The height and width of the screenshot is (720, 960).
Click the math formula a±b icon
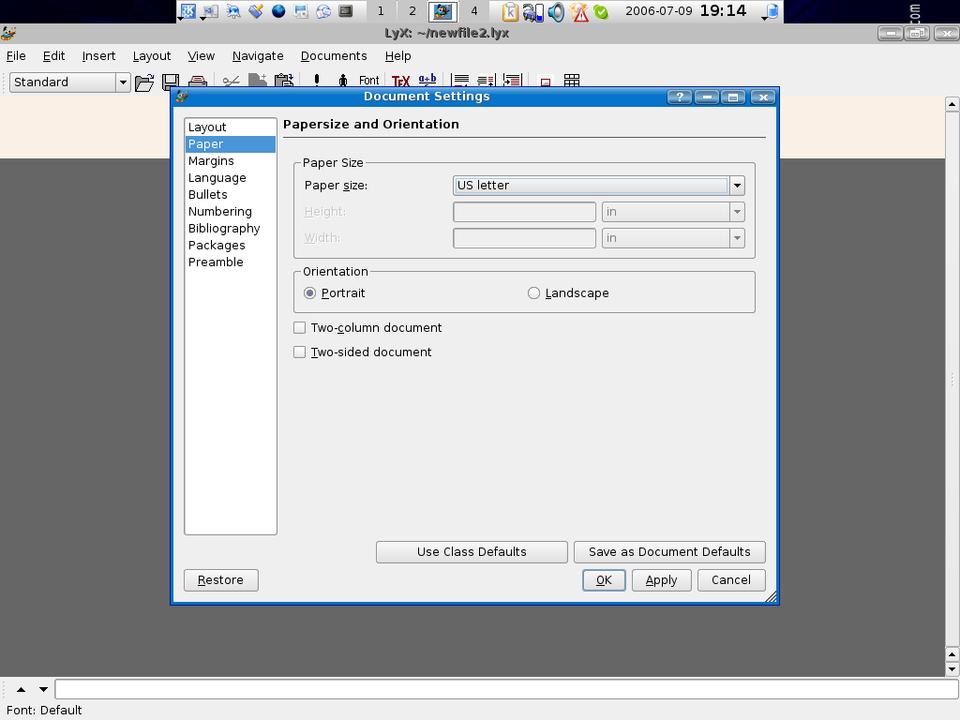click(x=427, y=80)
